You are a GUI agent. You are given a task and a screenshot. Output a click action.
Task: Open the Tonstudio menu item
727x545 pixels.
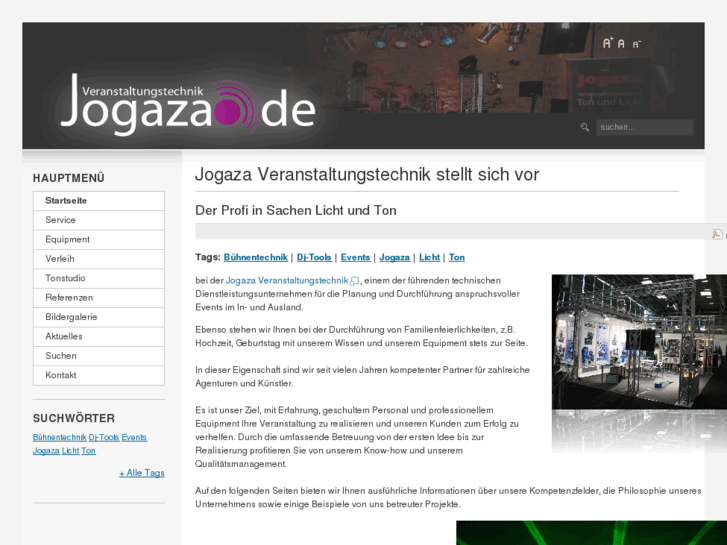point(99,278)
